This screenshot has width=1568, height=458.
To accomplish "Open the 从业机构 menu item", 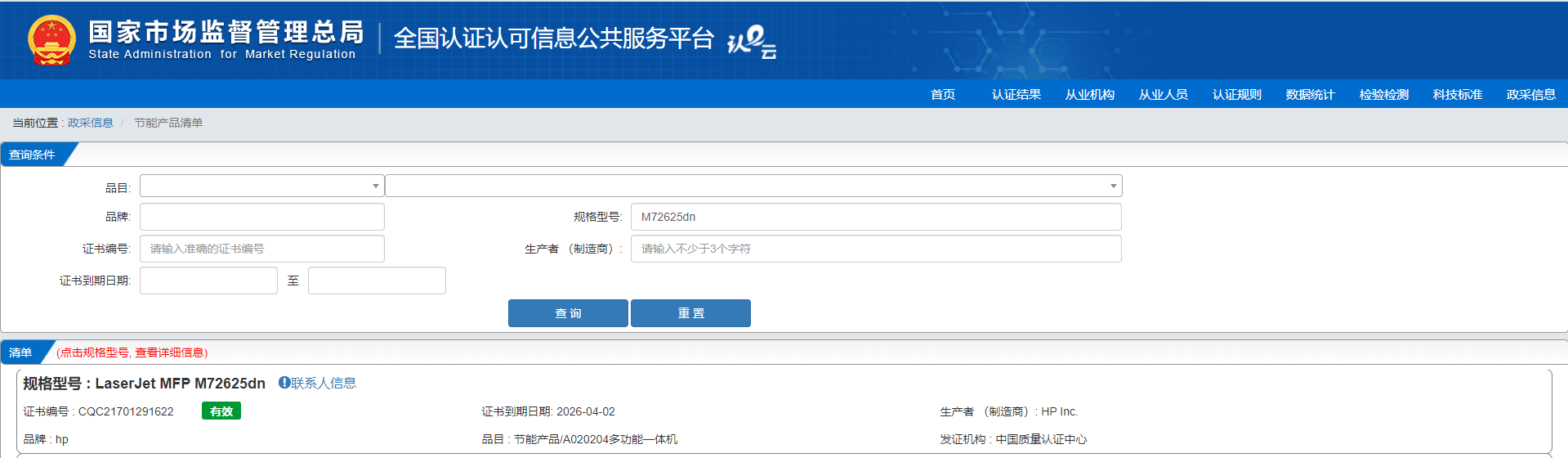I will tap(1090, 95).
